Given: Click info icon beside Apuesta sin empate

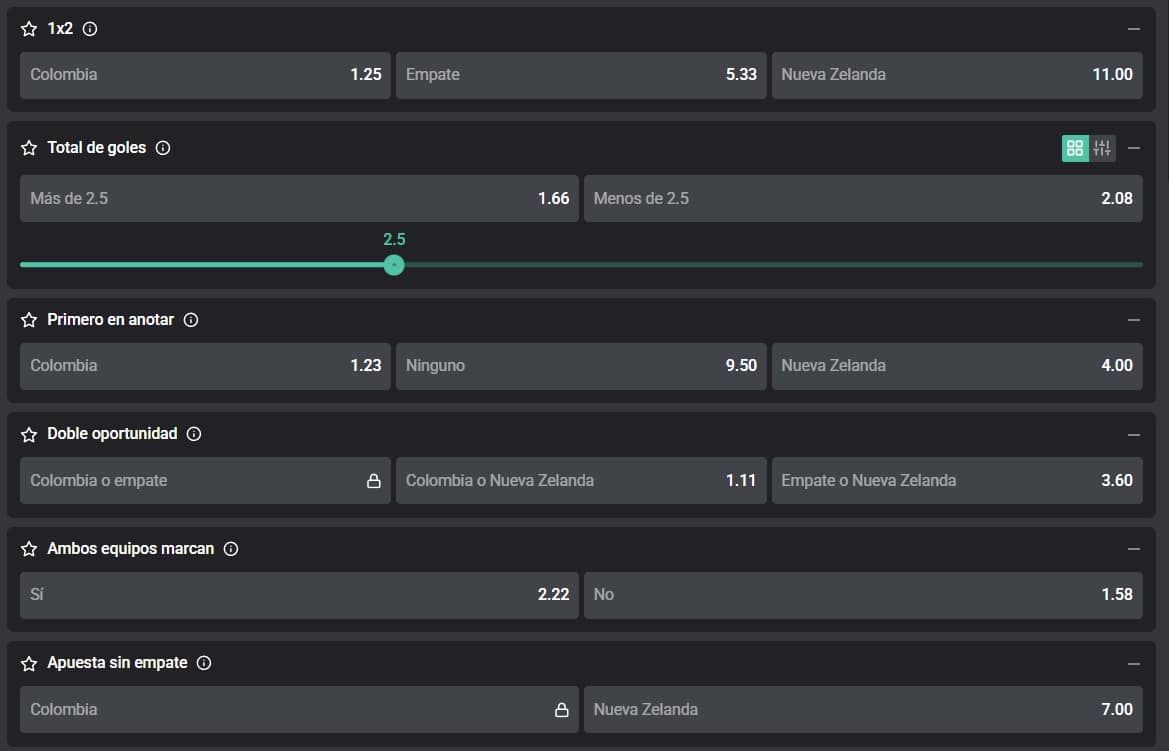Looking at the screenshot, I should pyautogui.click(x=204, y=663).
